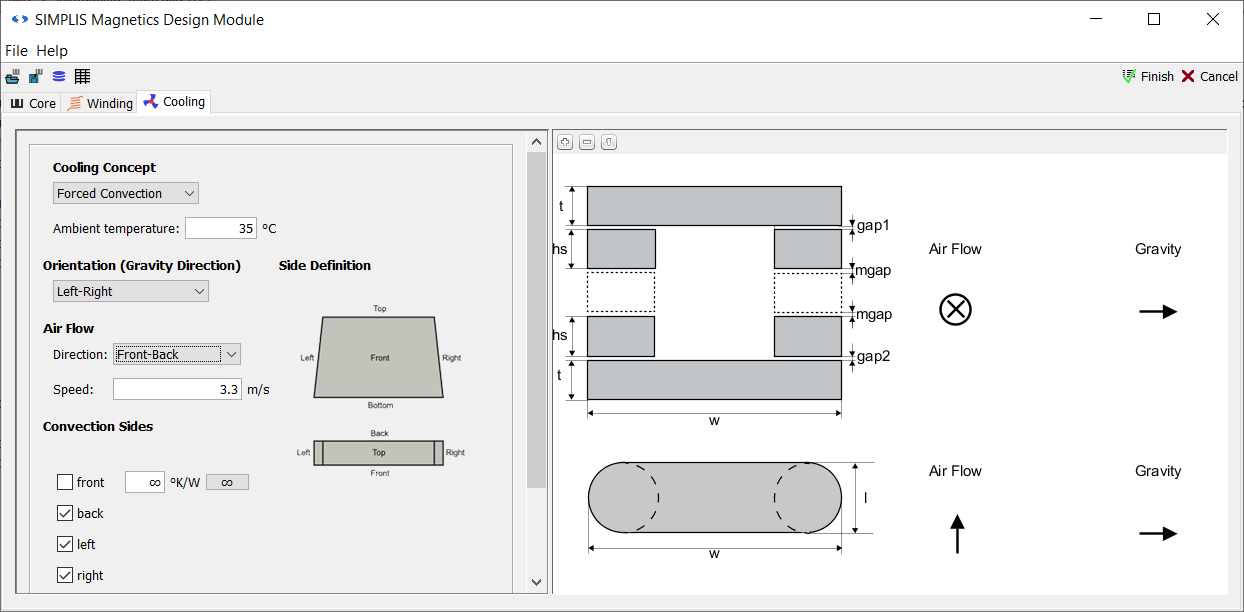The width and height of the screenshot is (1244, 612).
Task: Zoom out of the core diagram
Action: coord(587,142)
